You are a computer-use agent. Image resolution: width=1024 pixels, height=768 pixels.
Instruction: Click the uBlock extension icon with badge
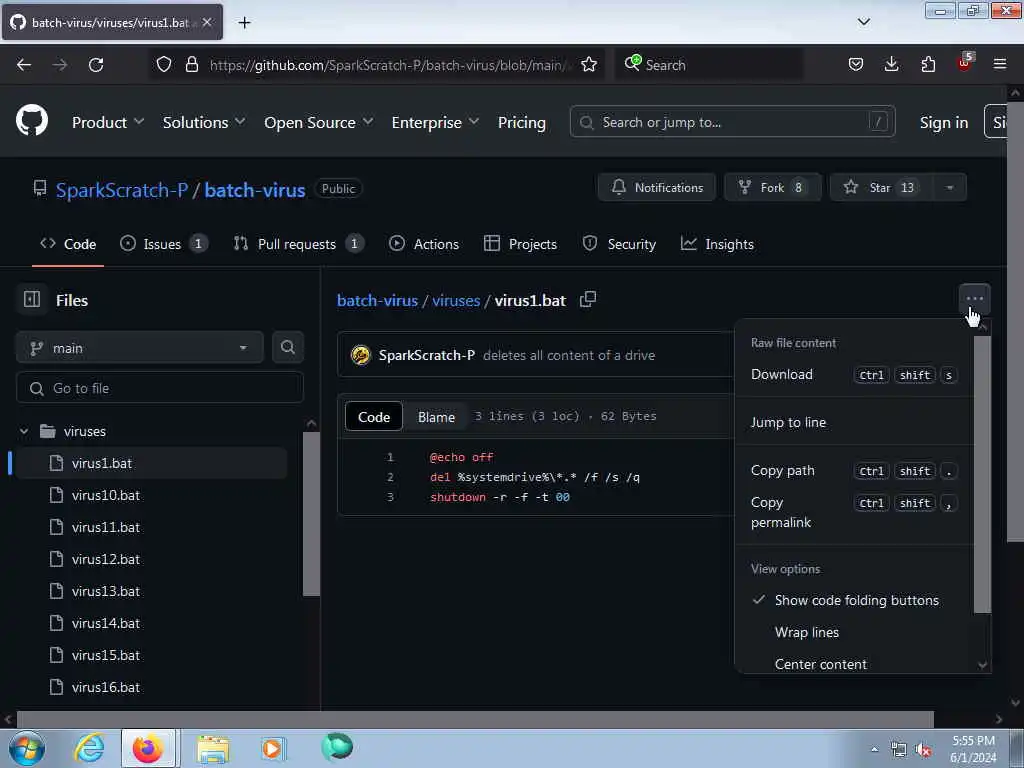(x=965, y=63)
